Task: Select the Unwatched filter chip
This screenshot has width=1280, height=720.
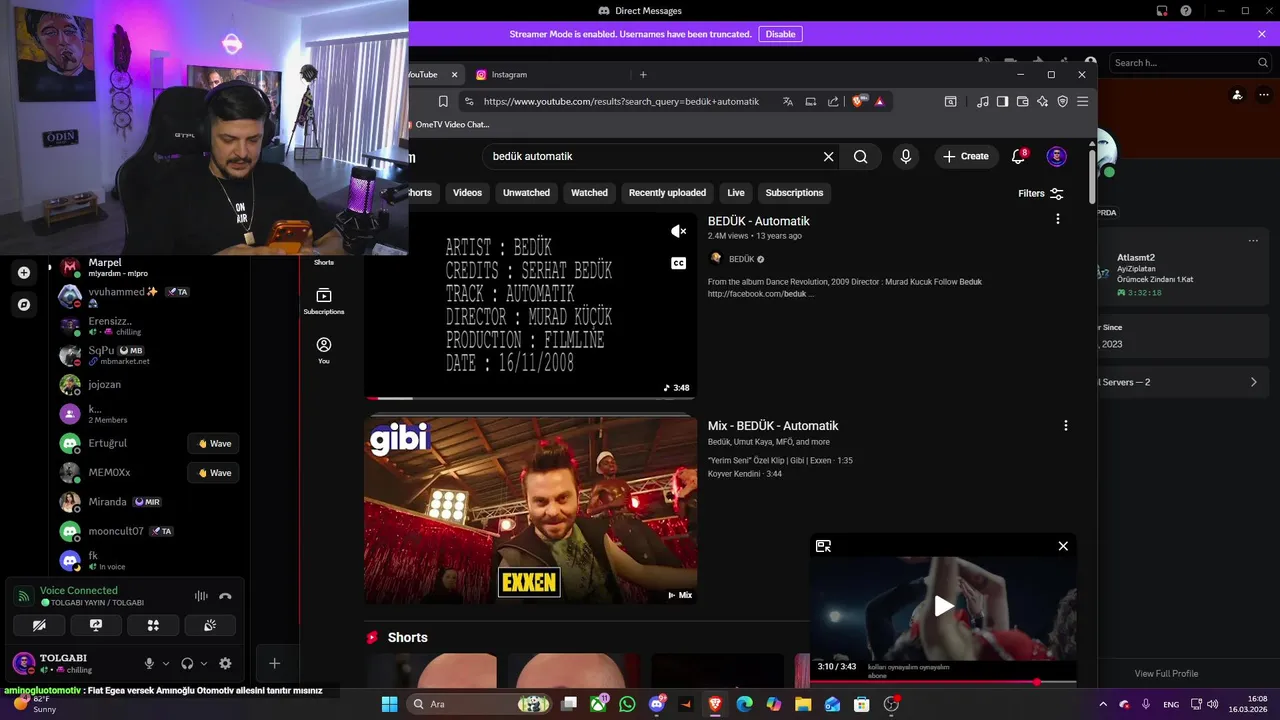Action: pos(526,193)
